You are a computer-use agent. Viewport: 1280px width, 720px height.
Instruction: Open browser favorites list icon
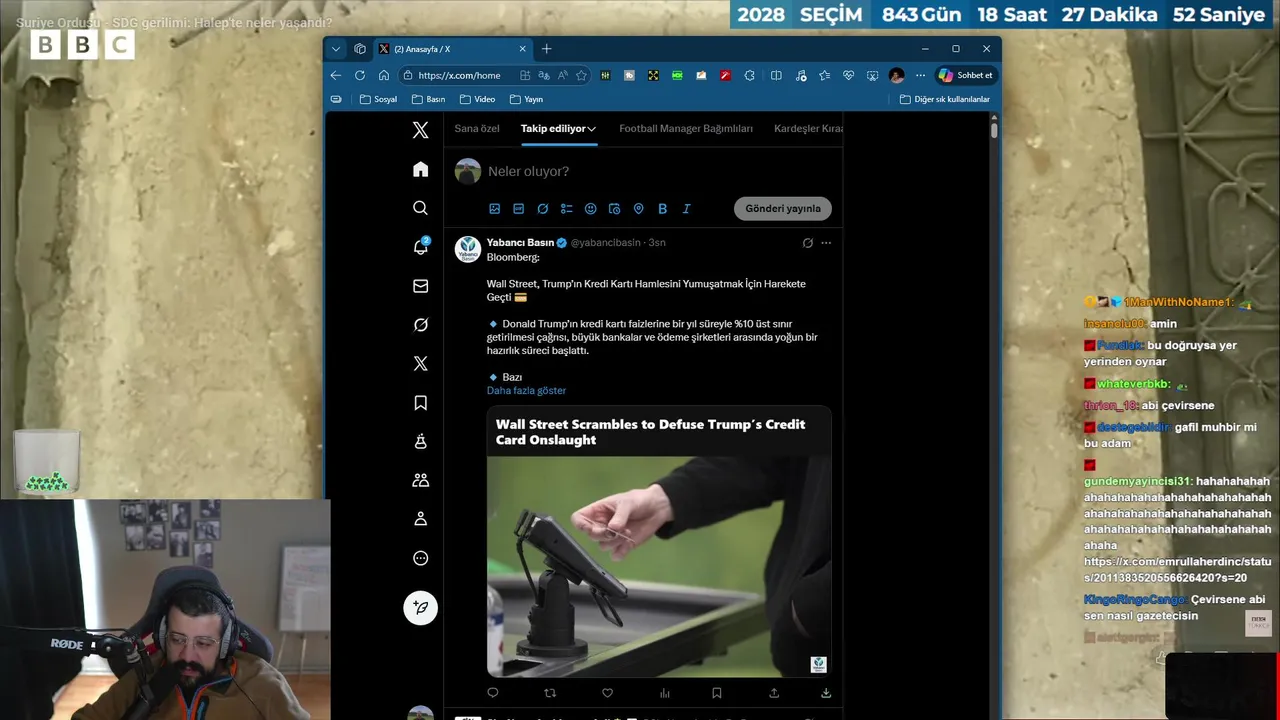pos(824,75)
